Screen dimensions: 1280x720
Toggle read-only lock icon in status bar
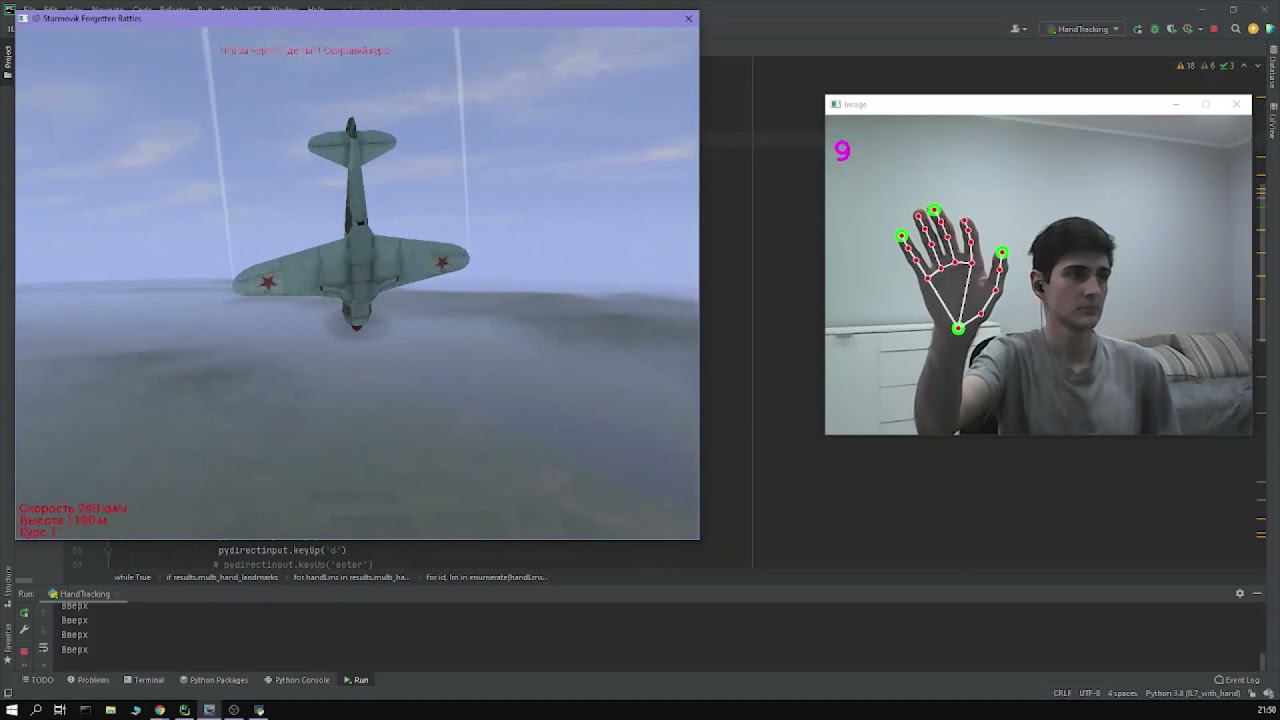click(x=1253, y=693)
